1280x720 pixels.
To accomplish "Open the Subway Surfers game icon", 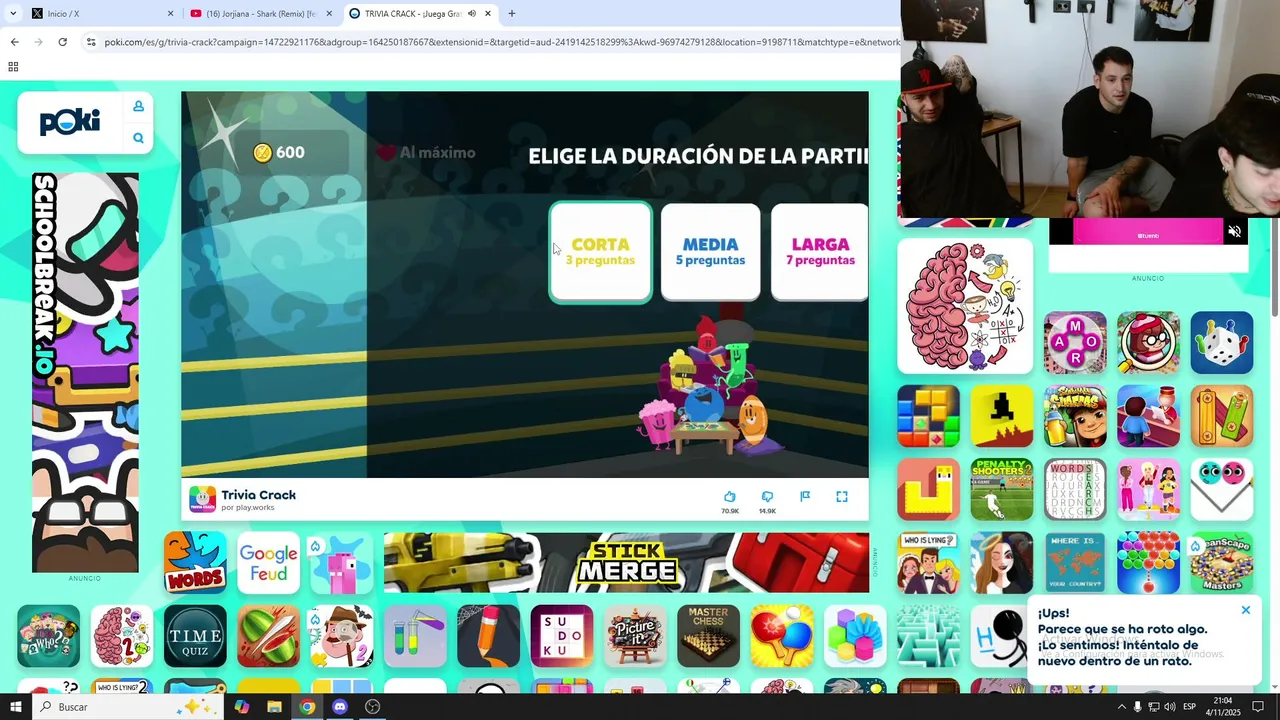I will 1075,416.
